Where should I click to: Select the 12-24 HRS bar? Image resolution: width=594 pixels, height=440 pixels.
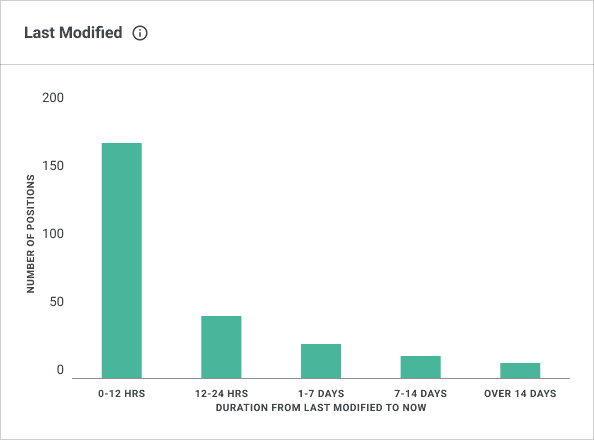coord(221,347)
